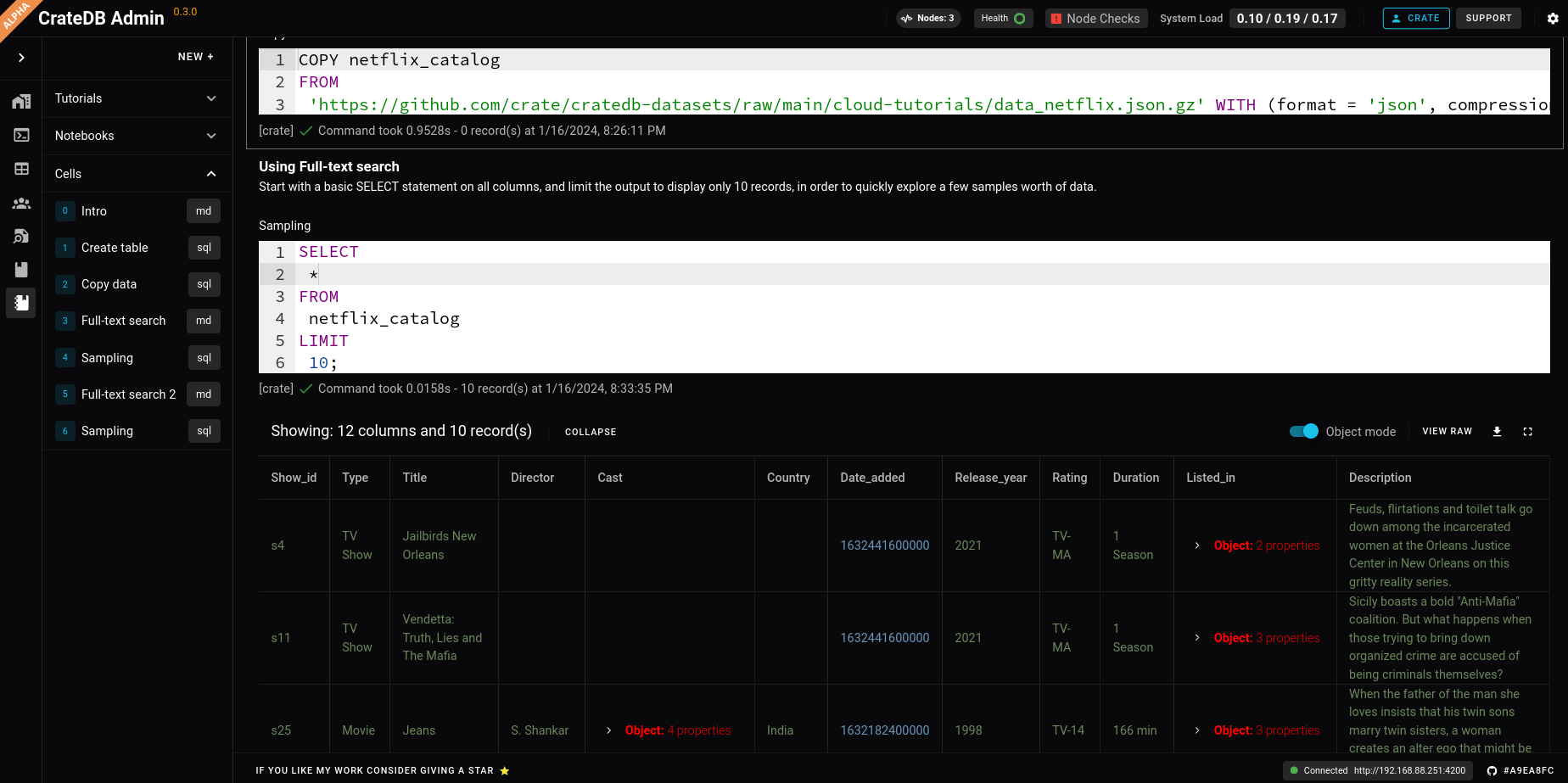Collapse the Cells section
The height and width of the screenshot is (783, 1568).
[137, 174]
